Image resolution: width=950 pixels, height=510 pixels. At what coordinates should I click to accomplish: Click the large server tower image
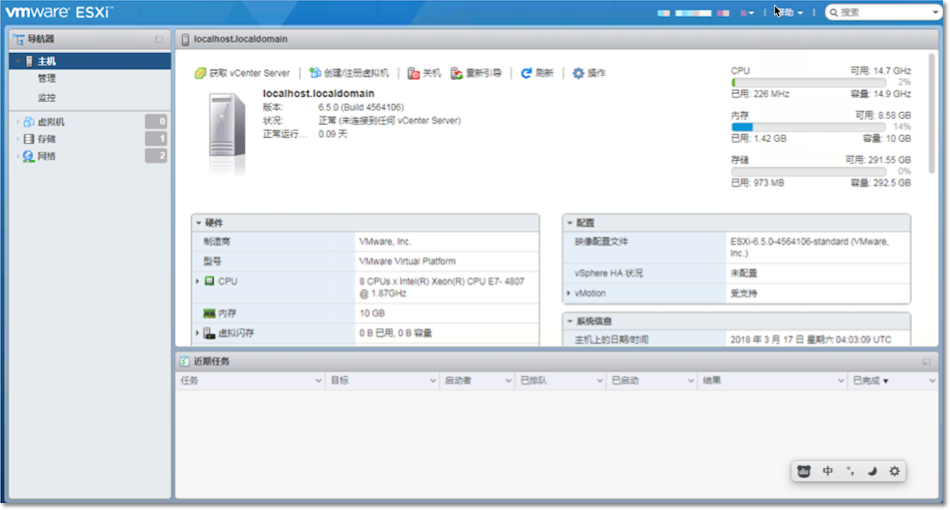[227, 127]
